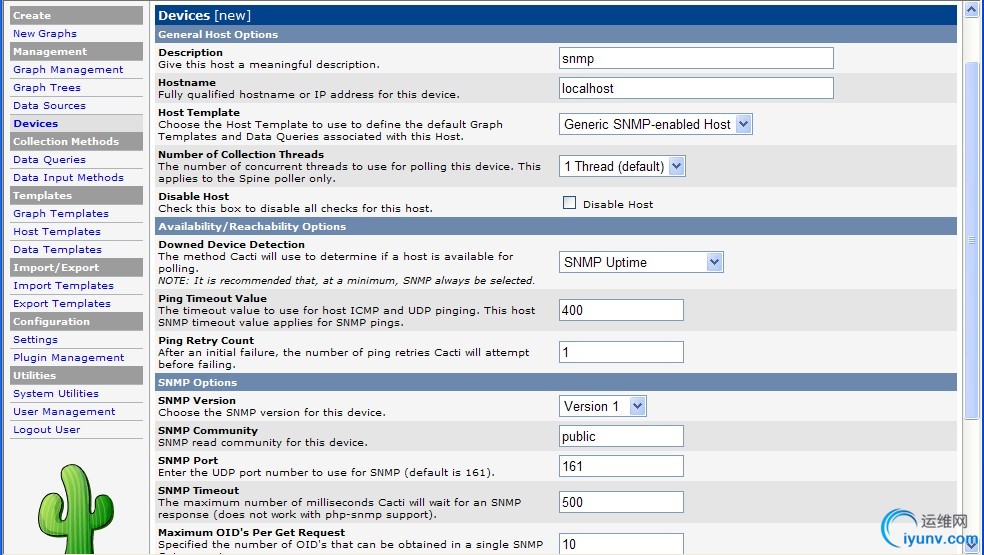Open Settings in the sidebar
This screenshot has width=984, height=555.
(x=36, y=340)
